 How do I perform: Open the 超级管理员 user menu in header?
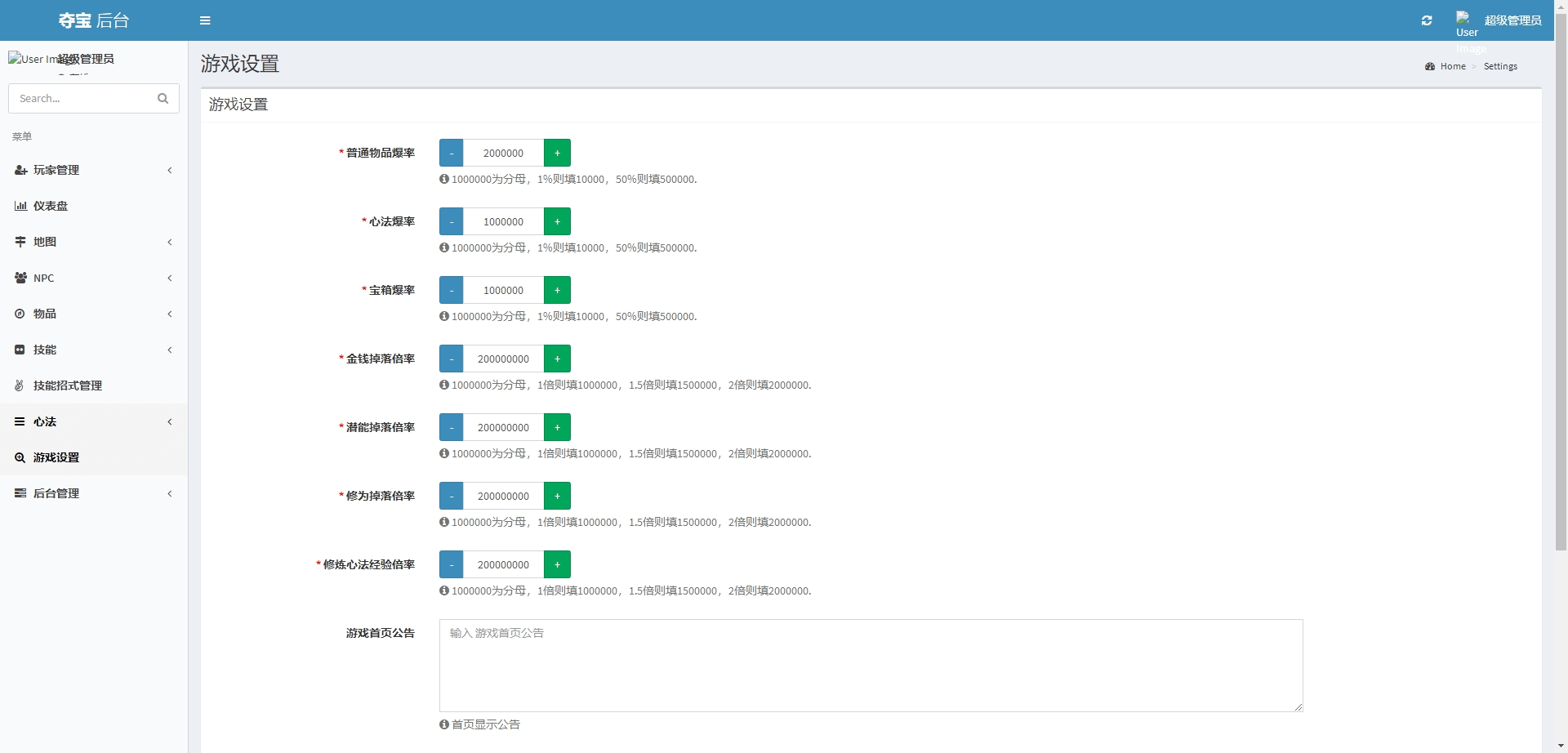1499,20
